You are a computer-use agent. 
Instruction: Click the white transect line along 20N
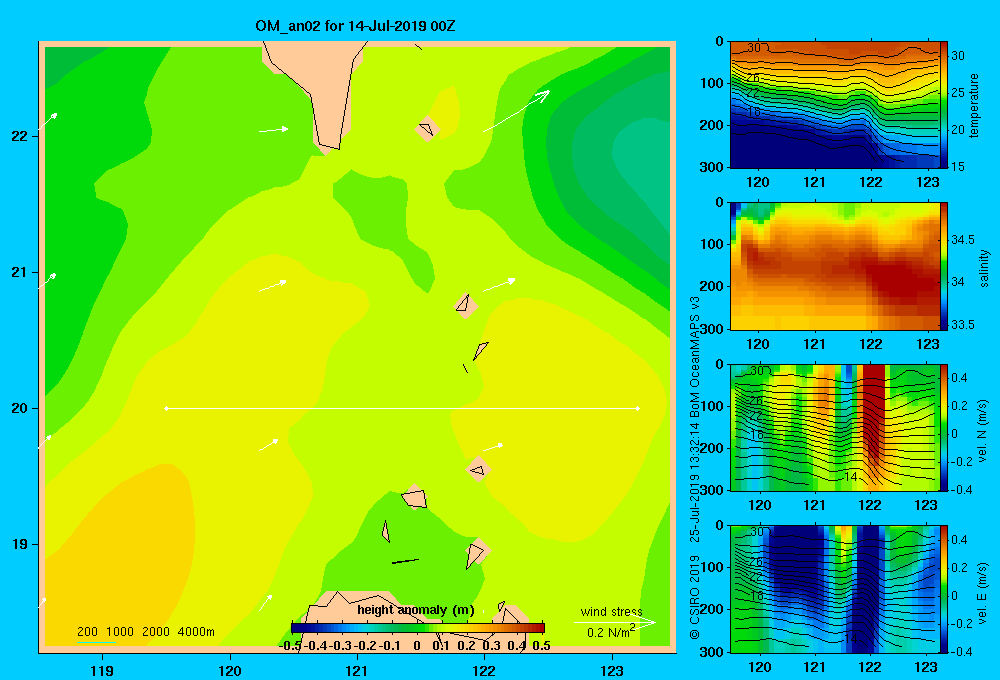point(402,408)
